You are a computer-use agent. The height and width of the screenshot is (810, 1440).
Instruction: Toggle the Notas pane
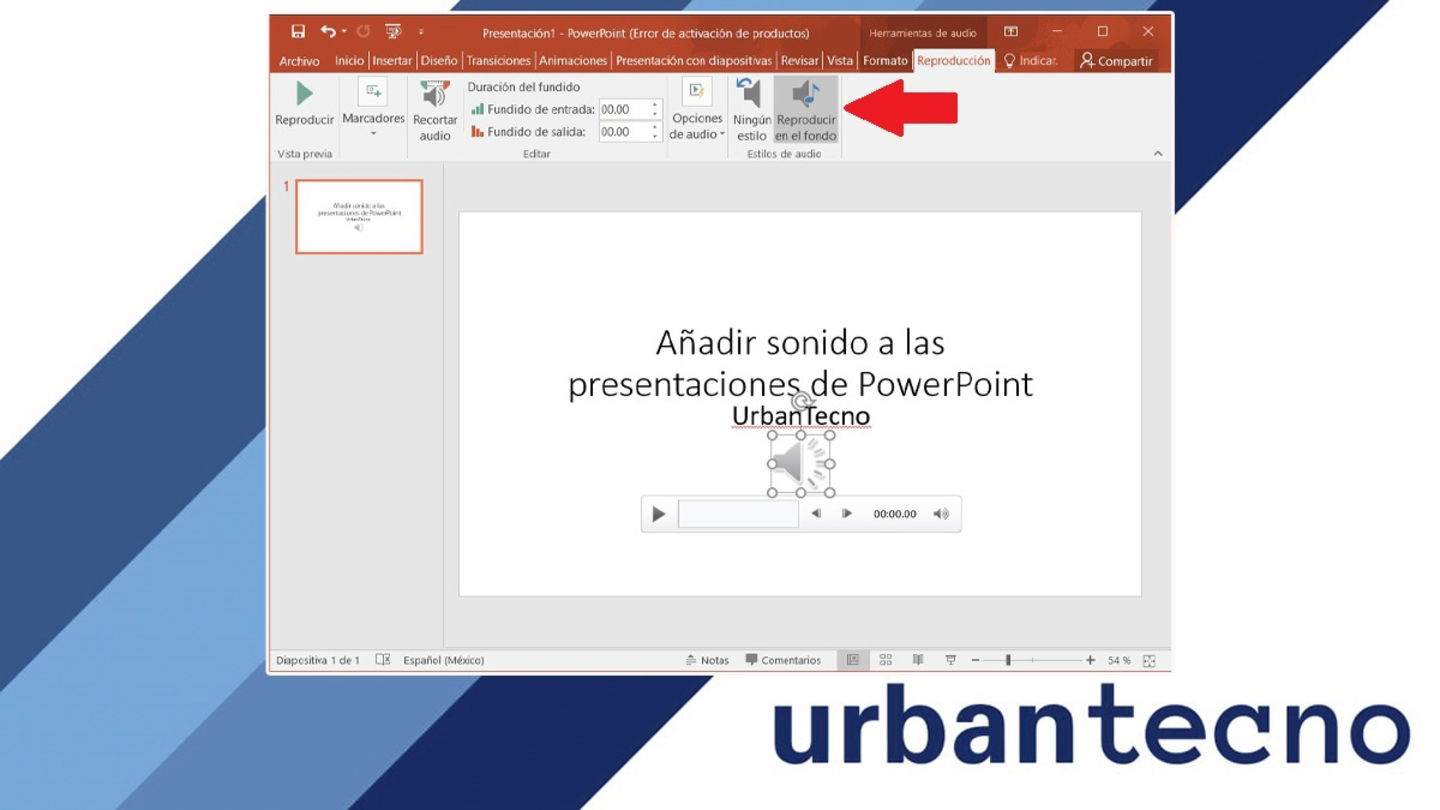click(707, 660)
